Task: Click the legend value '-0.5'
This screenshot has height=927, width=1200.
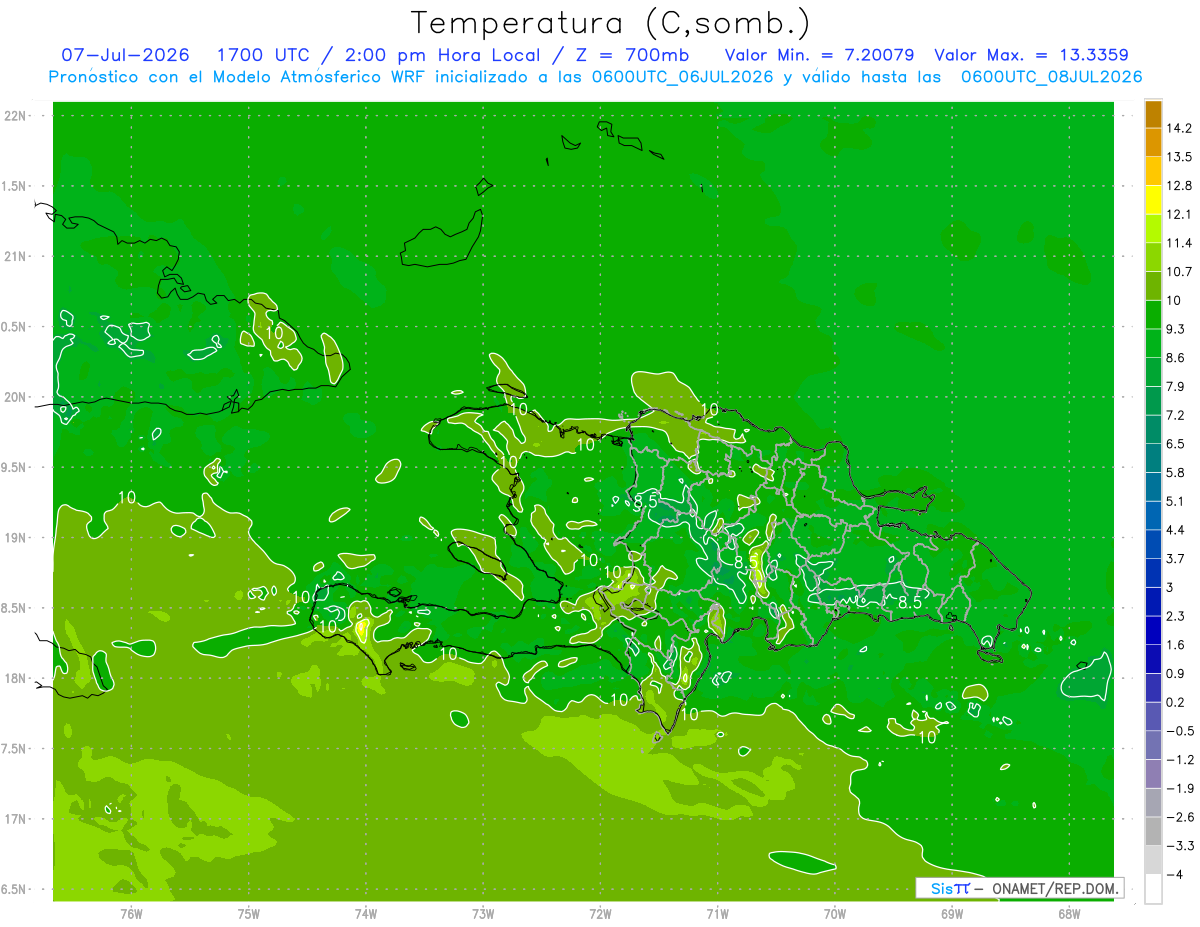Action: [x=1179, y=731]
